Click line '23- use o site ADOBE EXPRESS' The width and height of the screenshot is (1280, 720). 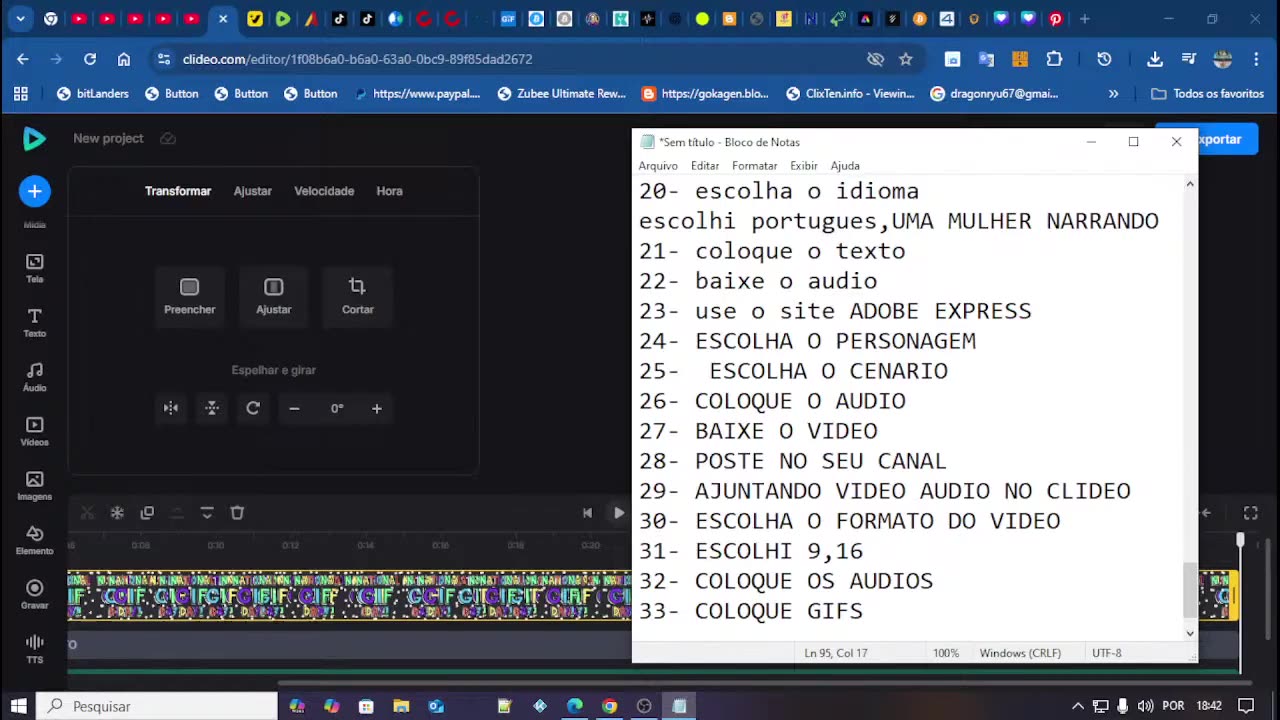[835, 311]
